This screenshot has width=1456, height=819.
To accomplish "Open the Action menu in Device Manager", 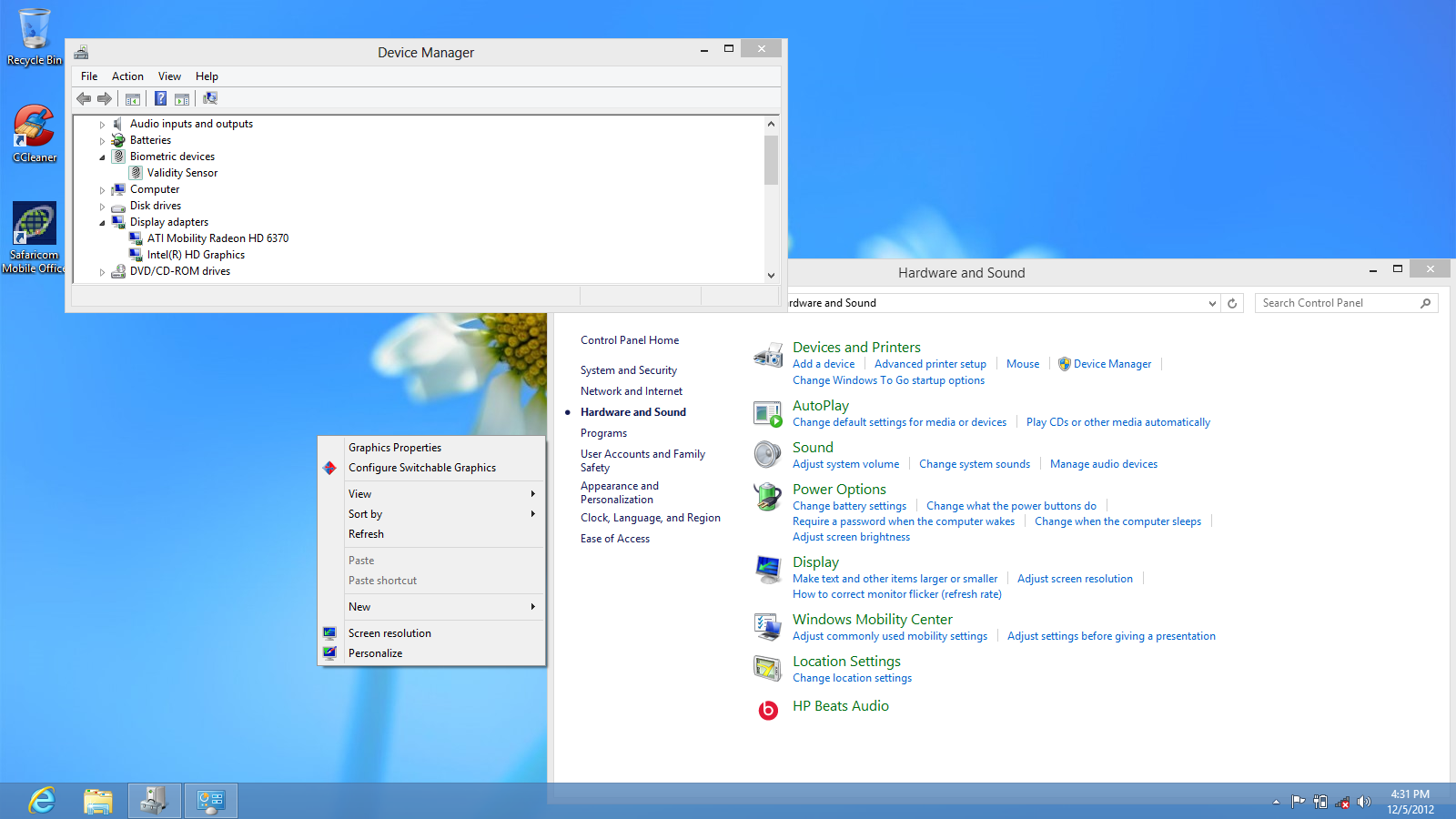I will click(x=127, y=76).
